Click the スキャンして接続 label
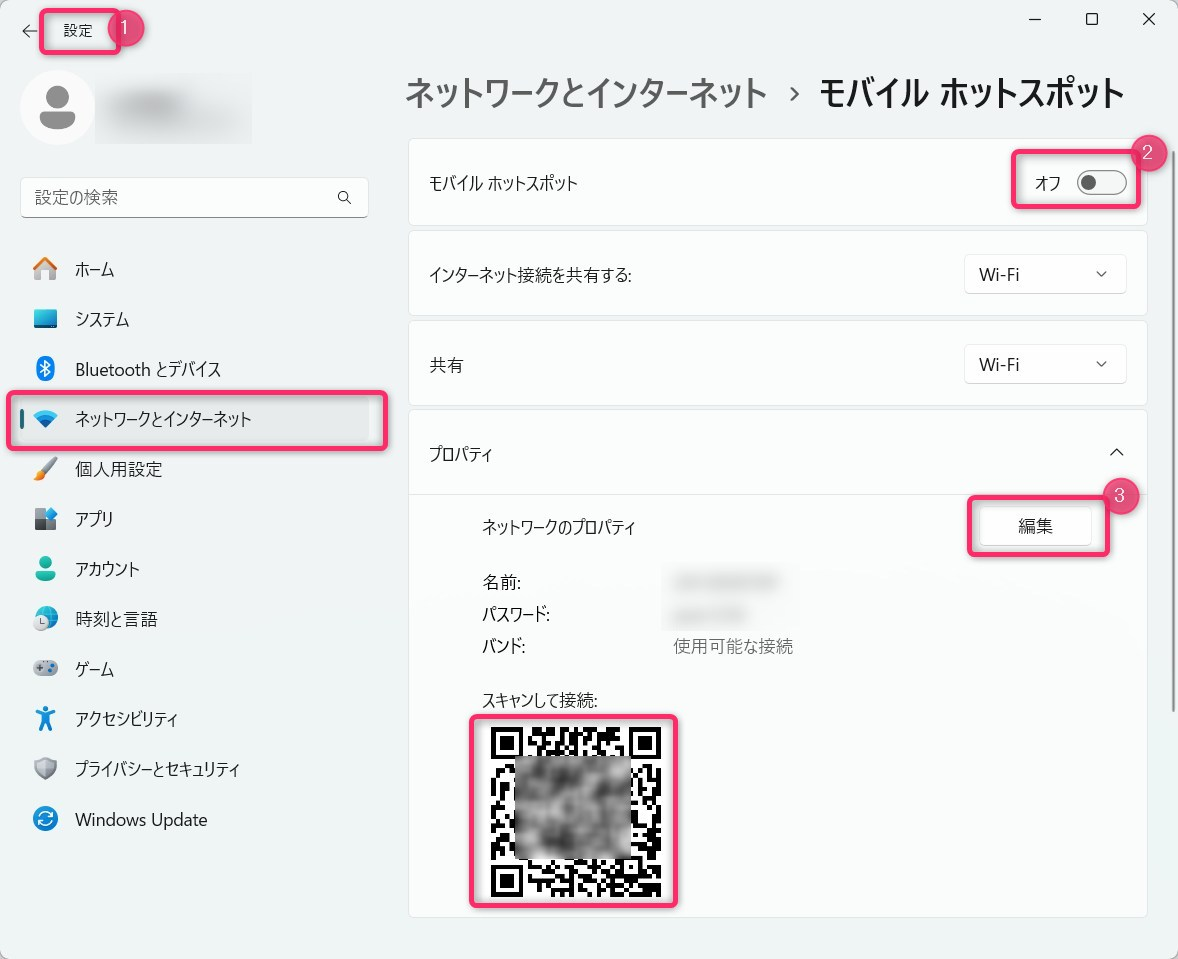Image resolution: width=1178 pixels, height=959 pixels. (x=539, y=700)
